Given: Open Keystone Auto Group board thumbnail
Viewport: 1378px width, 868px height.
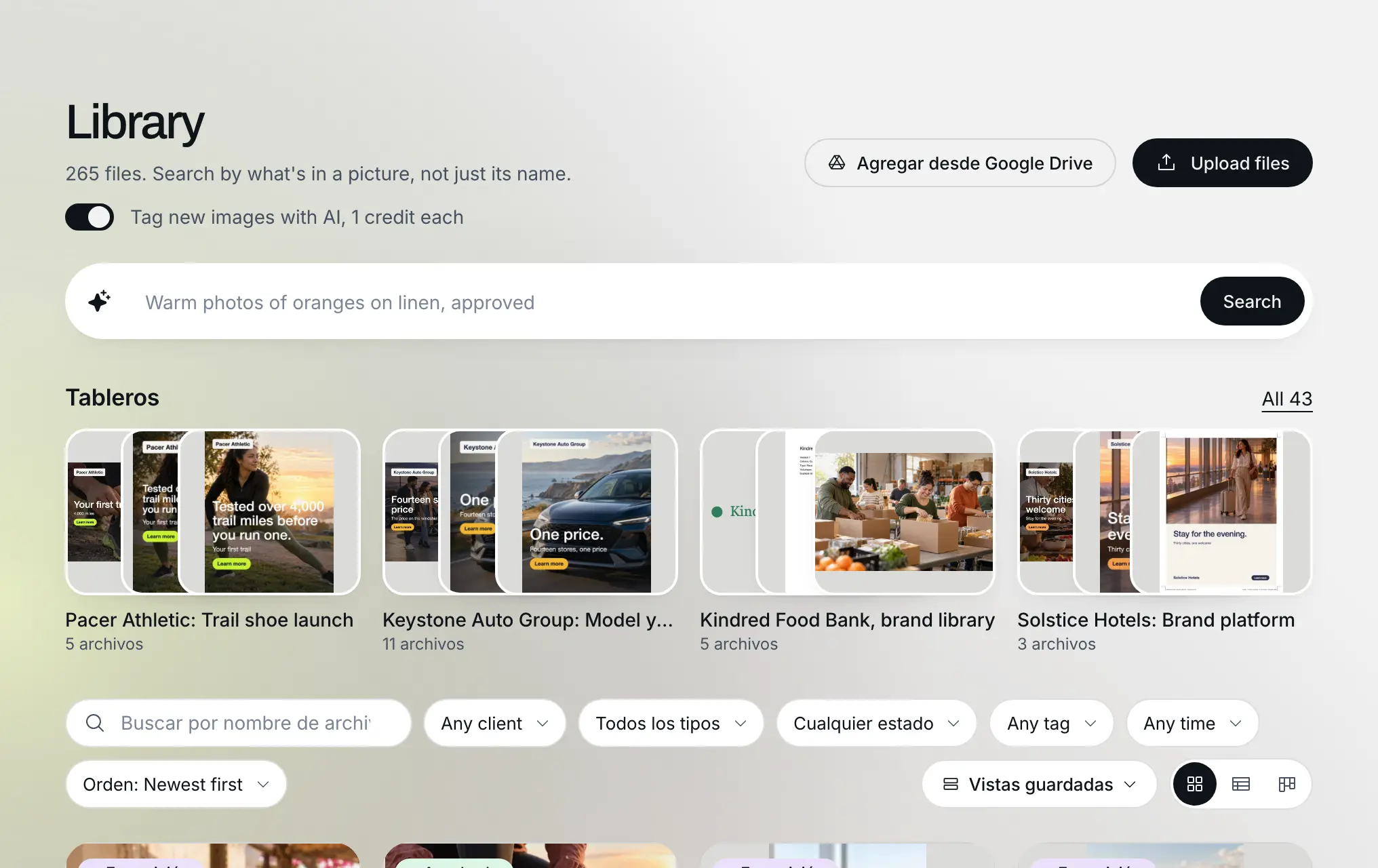Looking at the screenshot, I should tap(530, 512).
